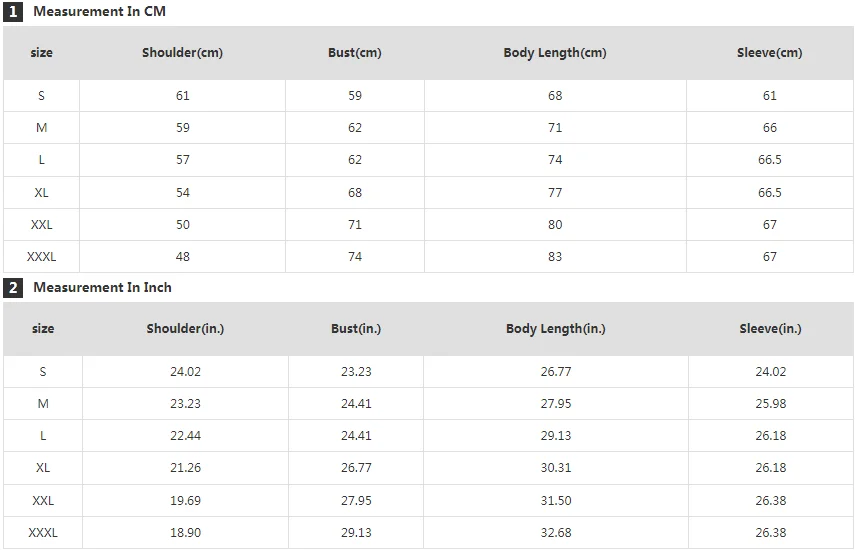Select shoulder value 48 in the XXXL row

183,257
